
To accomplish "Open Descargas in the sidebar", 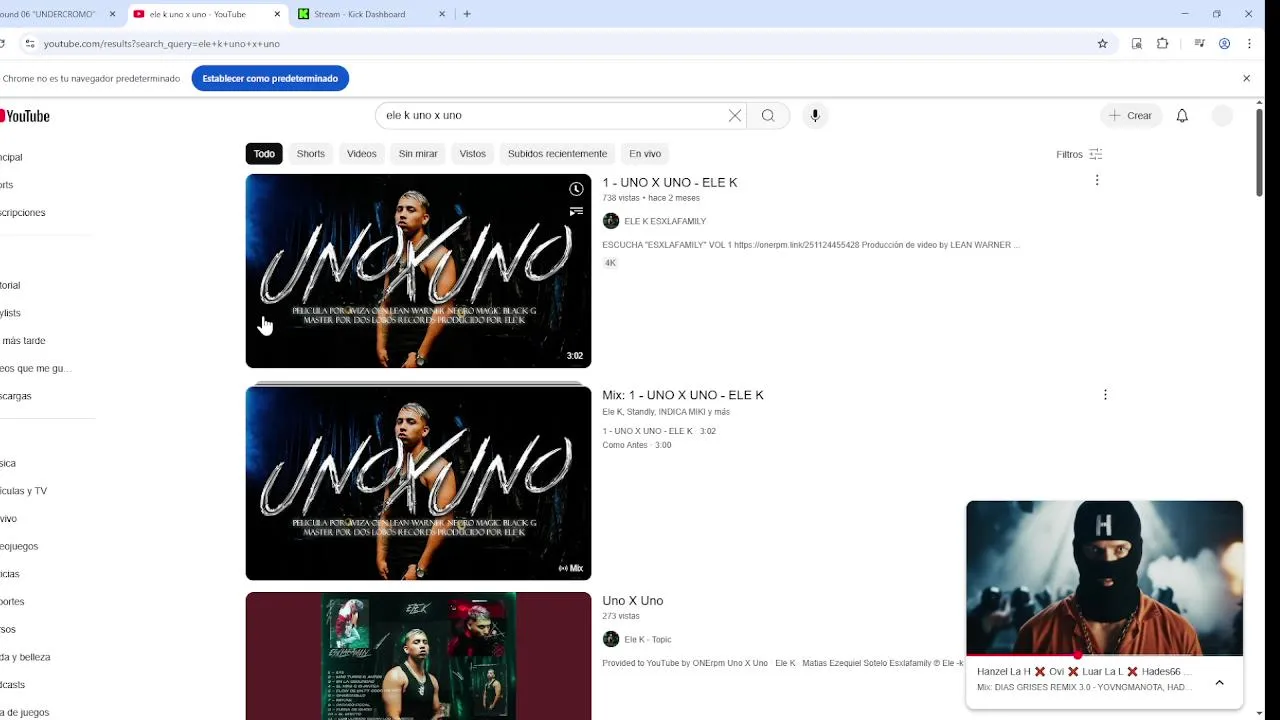I will (x=16, y=396).
